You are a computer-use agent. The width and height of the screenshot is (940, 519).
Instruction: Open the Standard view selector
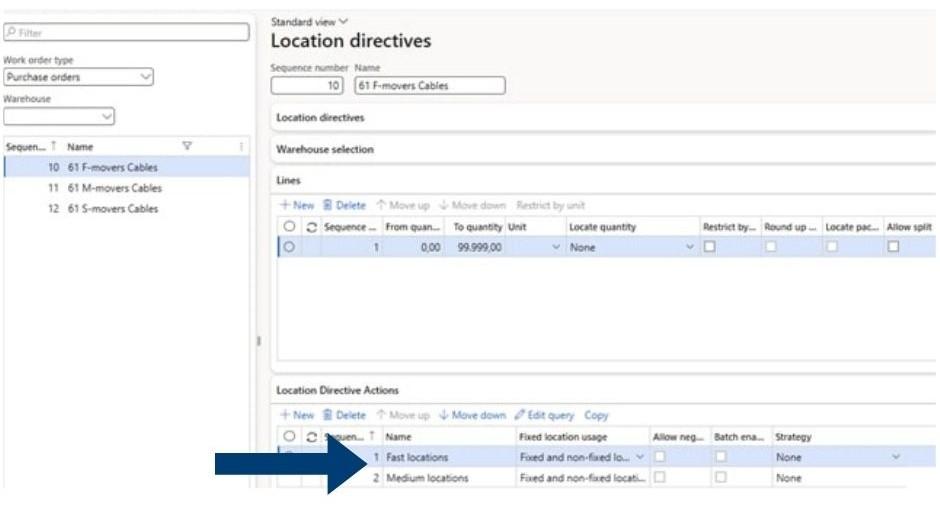[x=310, y=21]
